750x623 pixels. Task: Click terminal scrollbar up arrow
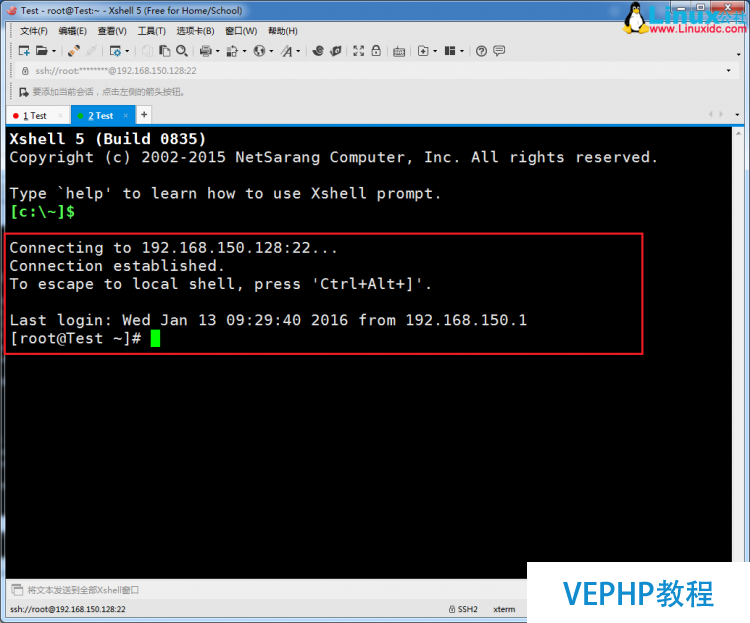(738, 133)
